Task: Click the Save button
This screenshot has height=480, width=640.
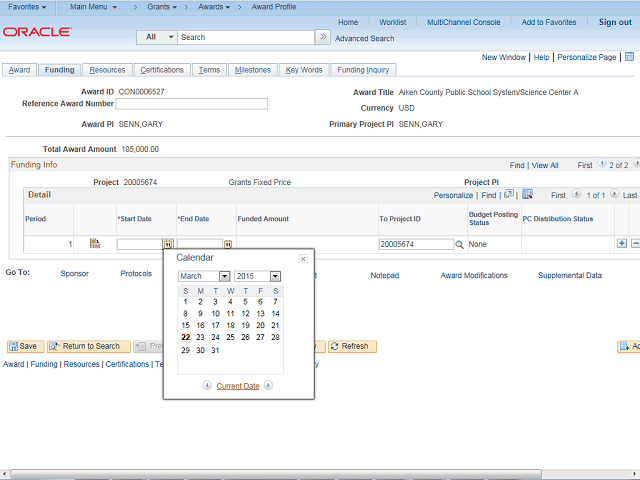Action: 23,346
